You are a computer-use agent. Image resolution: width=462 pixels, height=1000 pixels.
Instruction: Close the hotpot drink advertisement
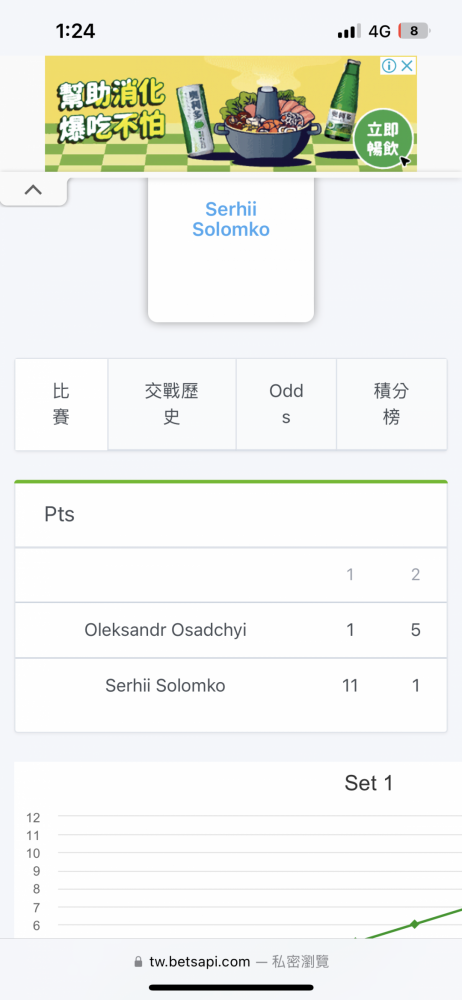[407, 66]
